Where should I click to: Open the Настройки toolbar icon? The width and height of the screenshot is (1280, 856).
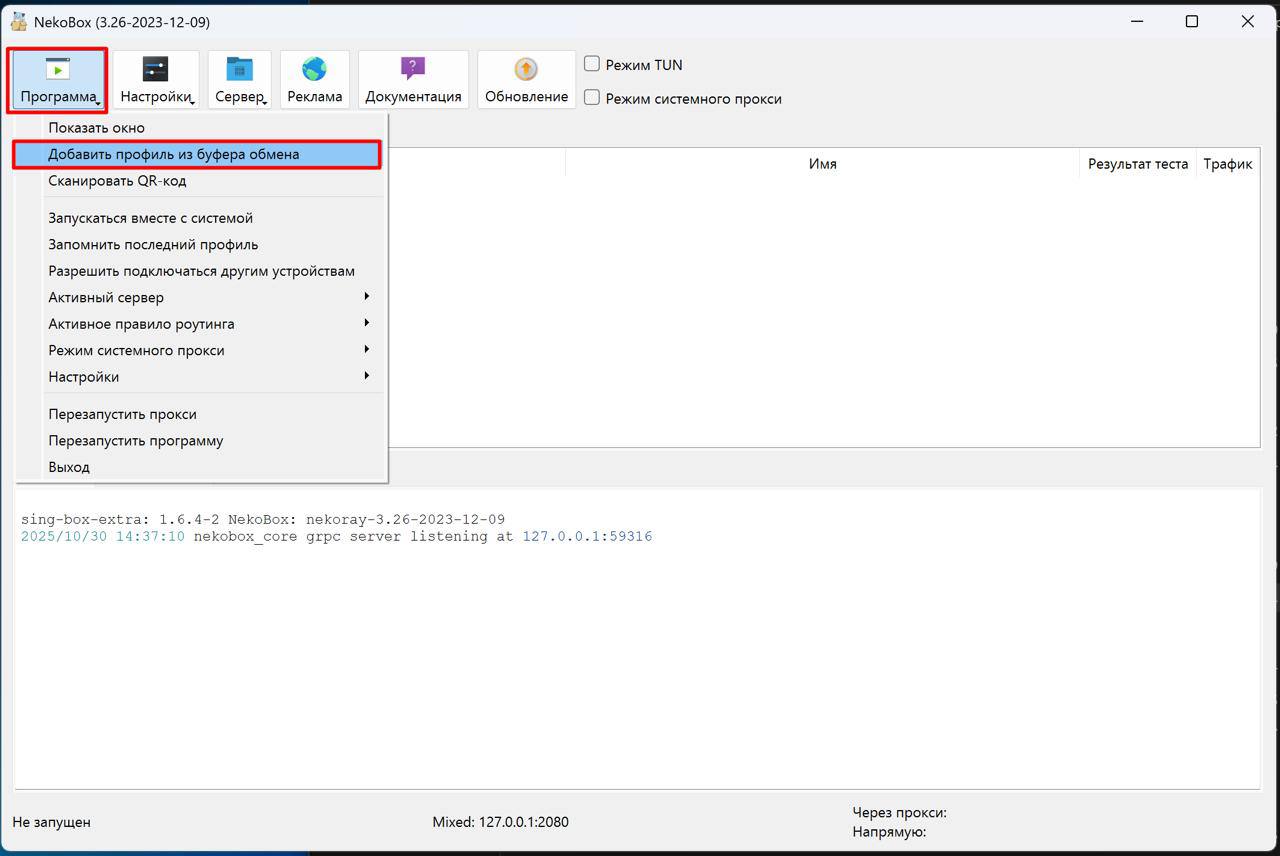click(155, 70)
